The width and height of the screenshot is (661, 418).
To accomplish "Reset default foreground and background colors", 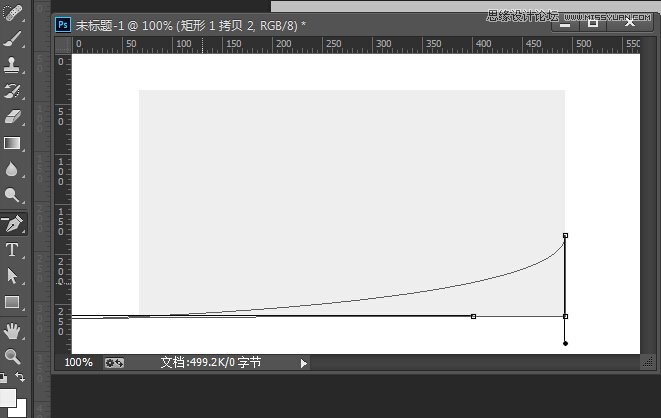I will click(x=3, y=377).
